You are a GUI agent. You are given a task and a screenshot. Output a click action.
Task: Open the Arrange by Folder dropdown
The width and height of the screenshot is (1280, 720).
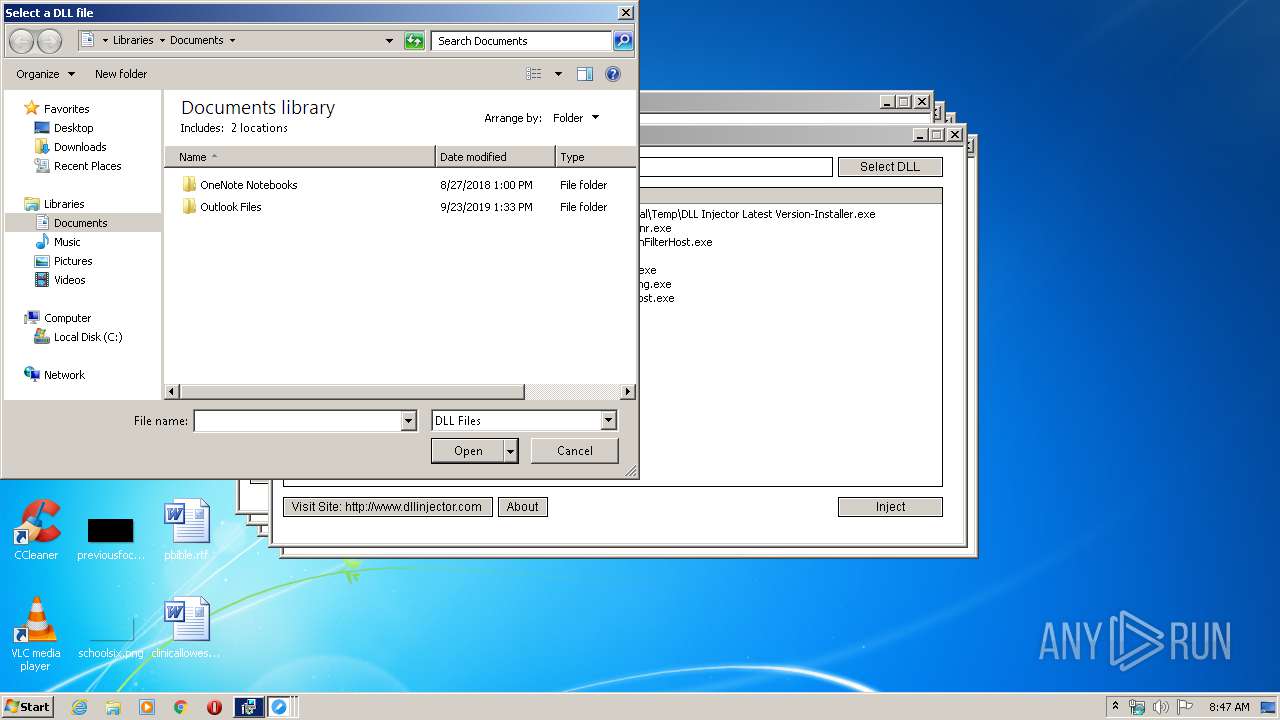tap(576, 118)
